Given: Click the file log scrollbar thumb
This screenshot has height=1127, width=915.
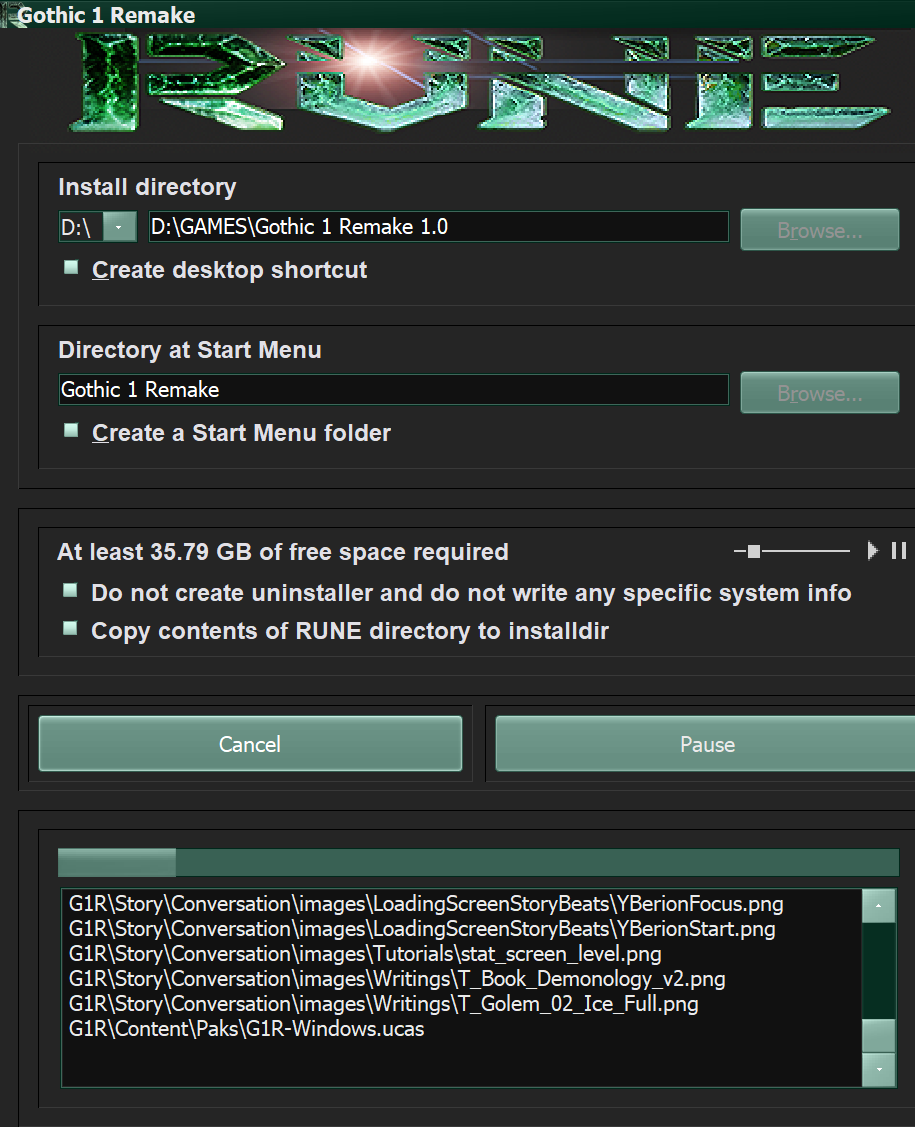Looking at the screenshot, I should coord(878,1036).
